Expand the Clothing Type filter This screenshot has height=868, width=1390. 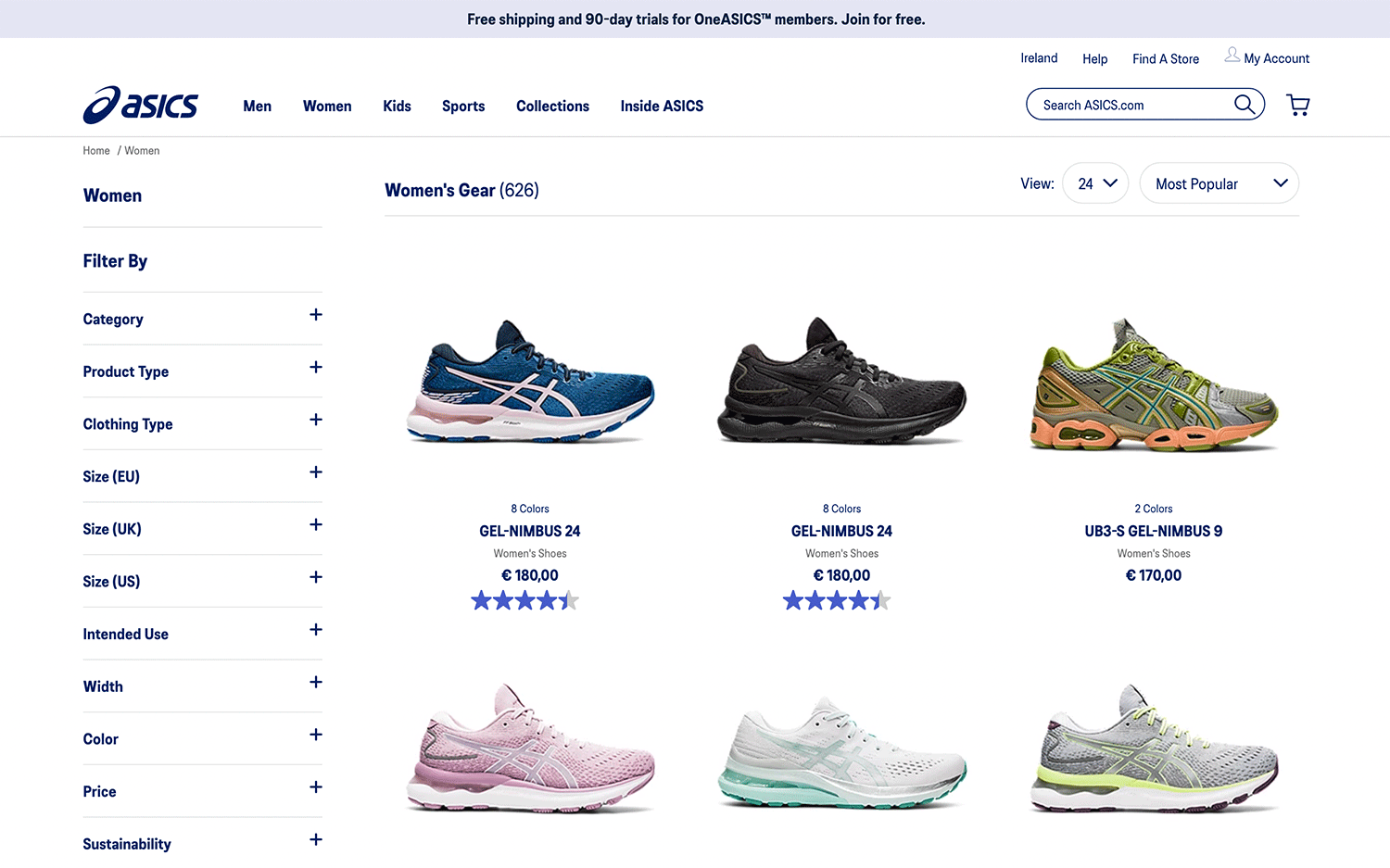[202, 423]
